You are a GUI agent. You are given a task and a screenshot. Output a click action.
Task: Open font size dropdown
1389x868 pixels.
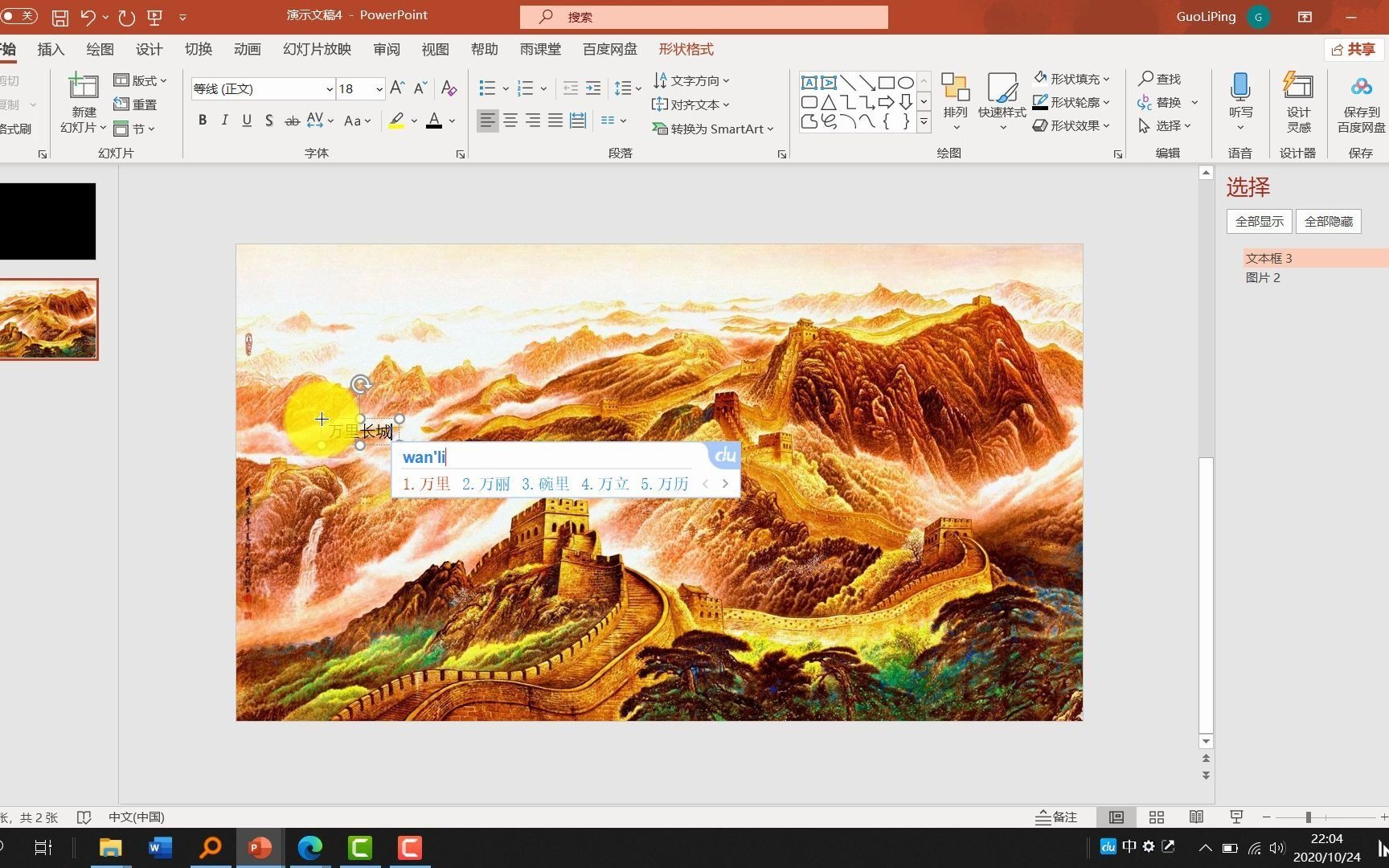379,89
